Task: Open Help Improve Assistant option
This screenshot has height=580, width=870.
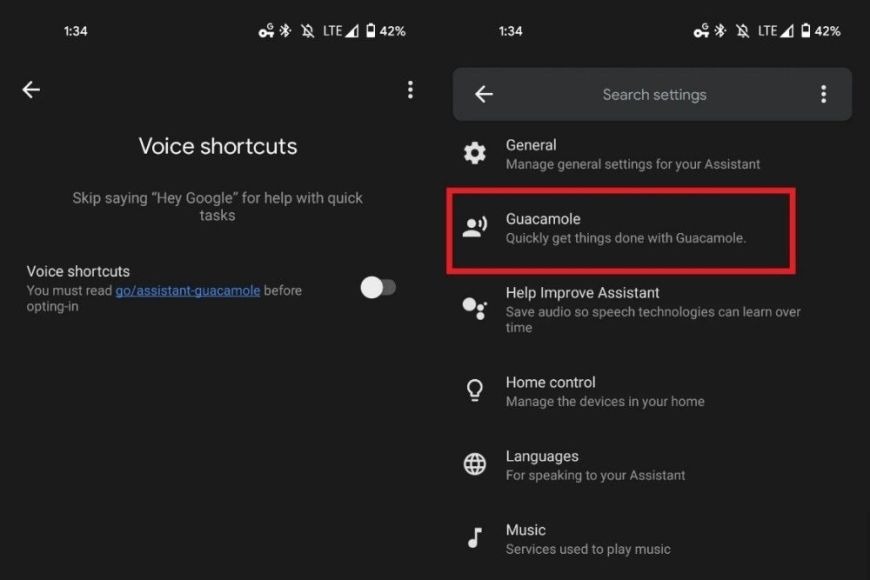Action: (x=652, y=309)
